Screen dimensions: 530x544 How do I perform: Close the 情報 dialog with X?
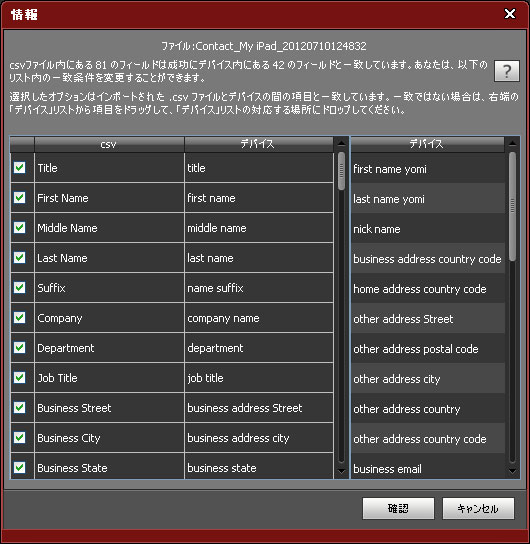point(510,14)
